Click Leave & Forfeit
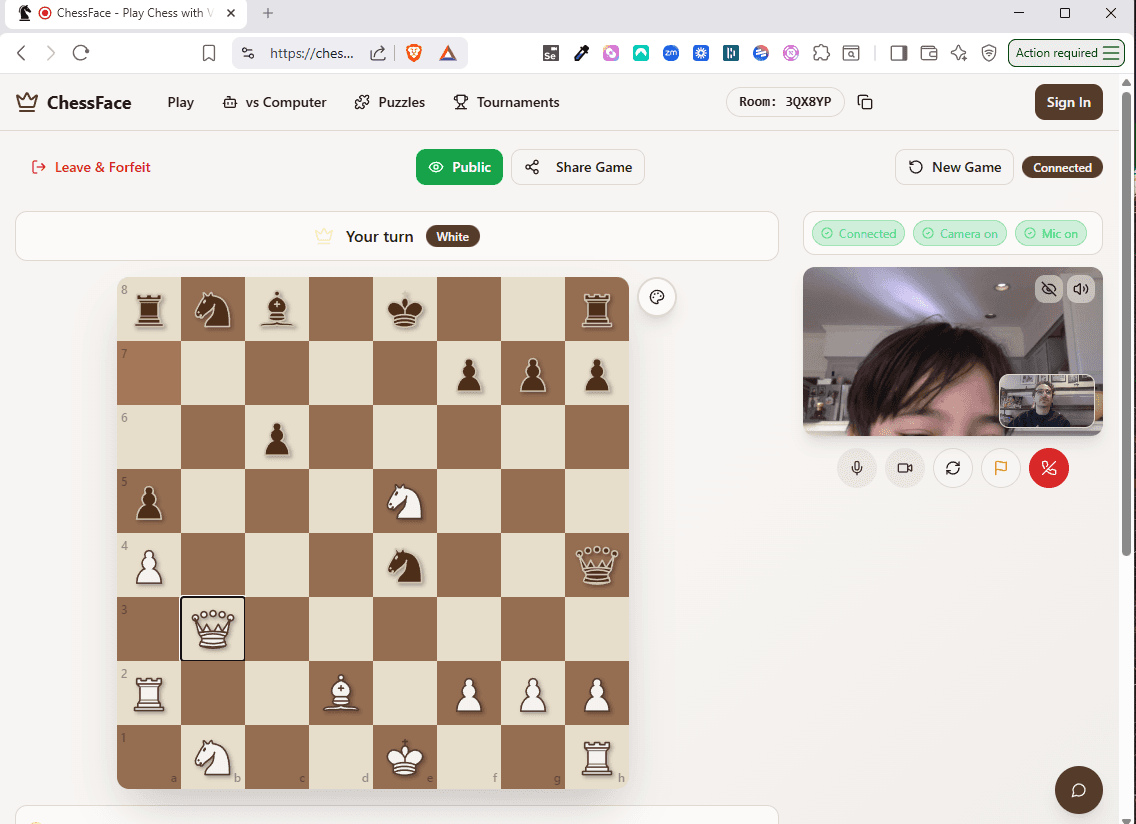The height and width of the screenshot is (824, 1136). click(x=90, y=167)
